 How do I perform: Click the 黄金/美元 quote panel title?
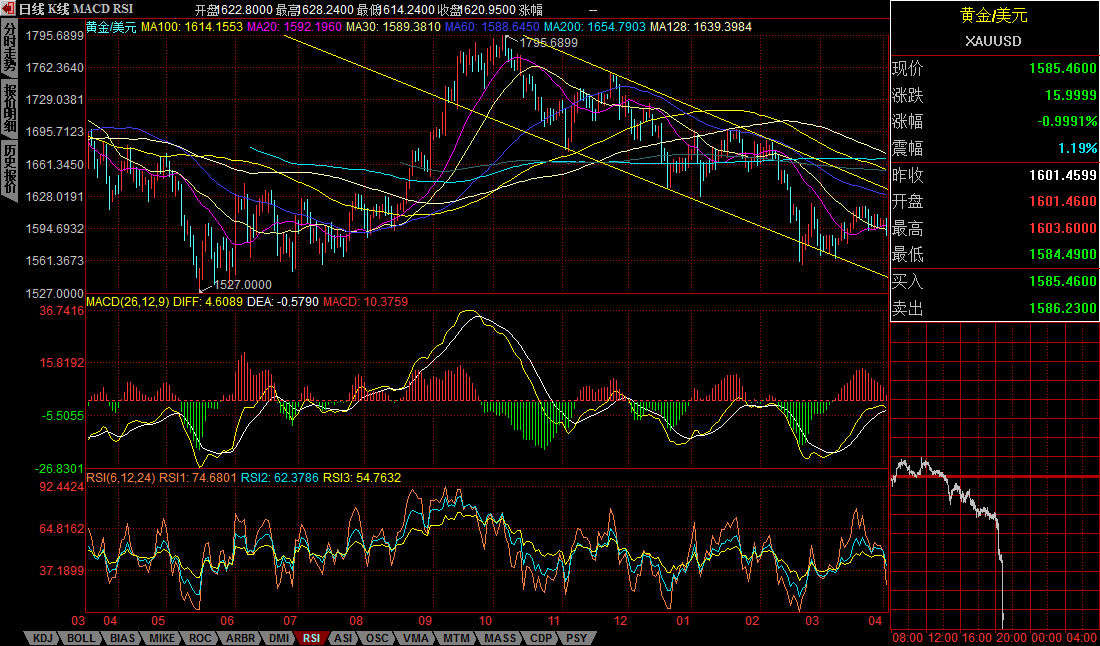(993, 15)
